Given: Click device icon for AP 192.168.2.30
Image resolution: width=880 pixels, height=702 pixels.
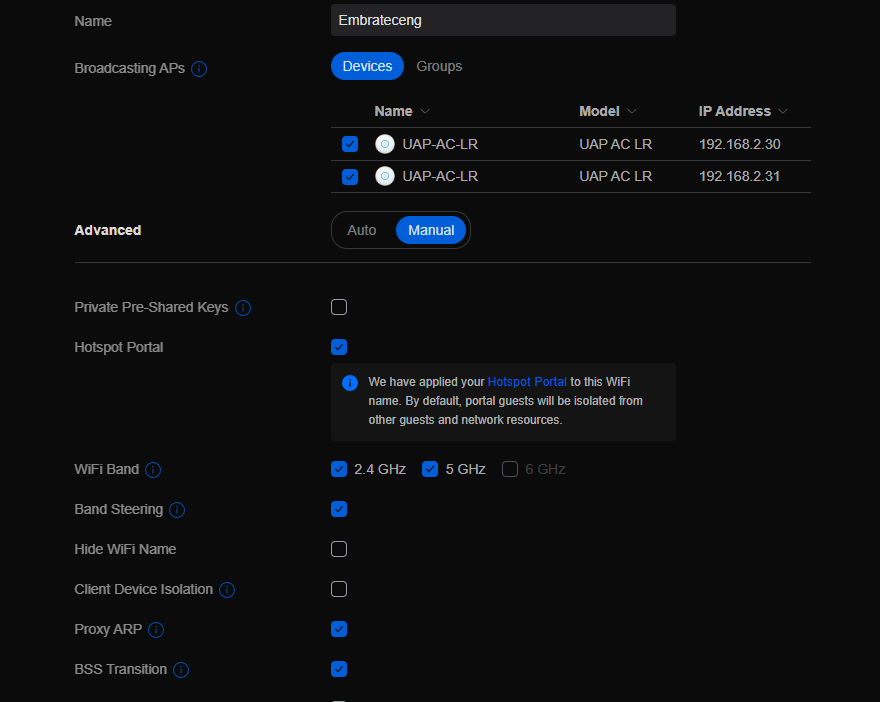Looking at the screenshot, I should tap(385, 144).
